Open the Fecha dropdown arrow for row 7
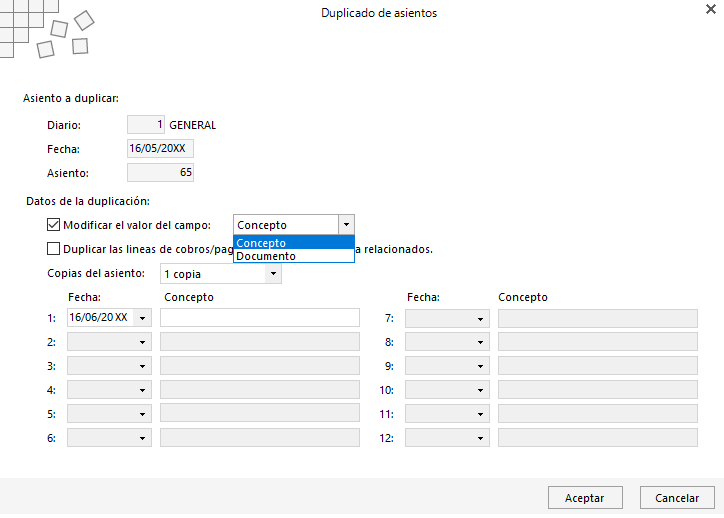Image resolution: width=724 pixels, height=518 pixels. click(480, 319)
